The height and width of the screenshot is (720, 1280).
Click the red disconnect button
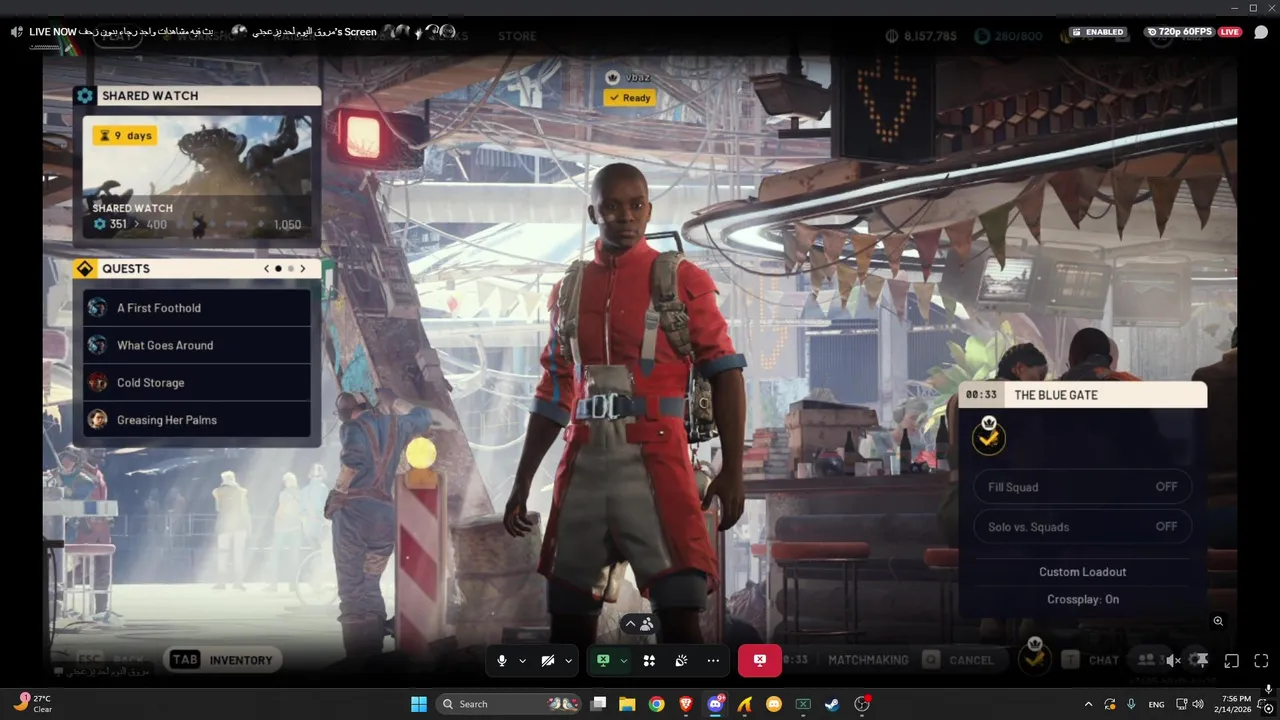pos(760,661)
